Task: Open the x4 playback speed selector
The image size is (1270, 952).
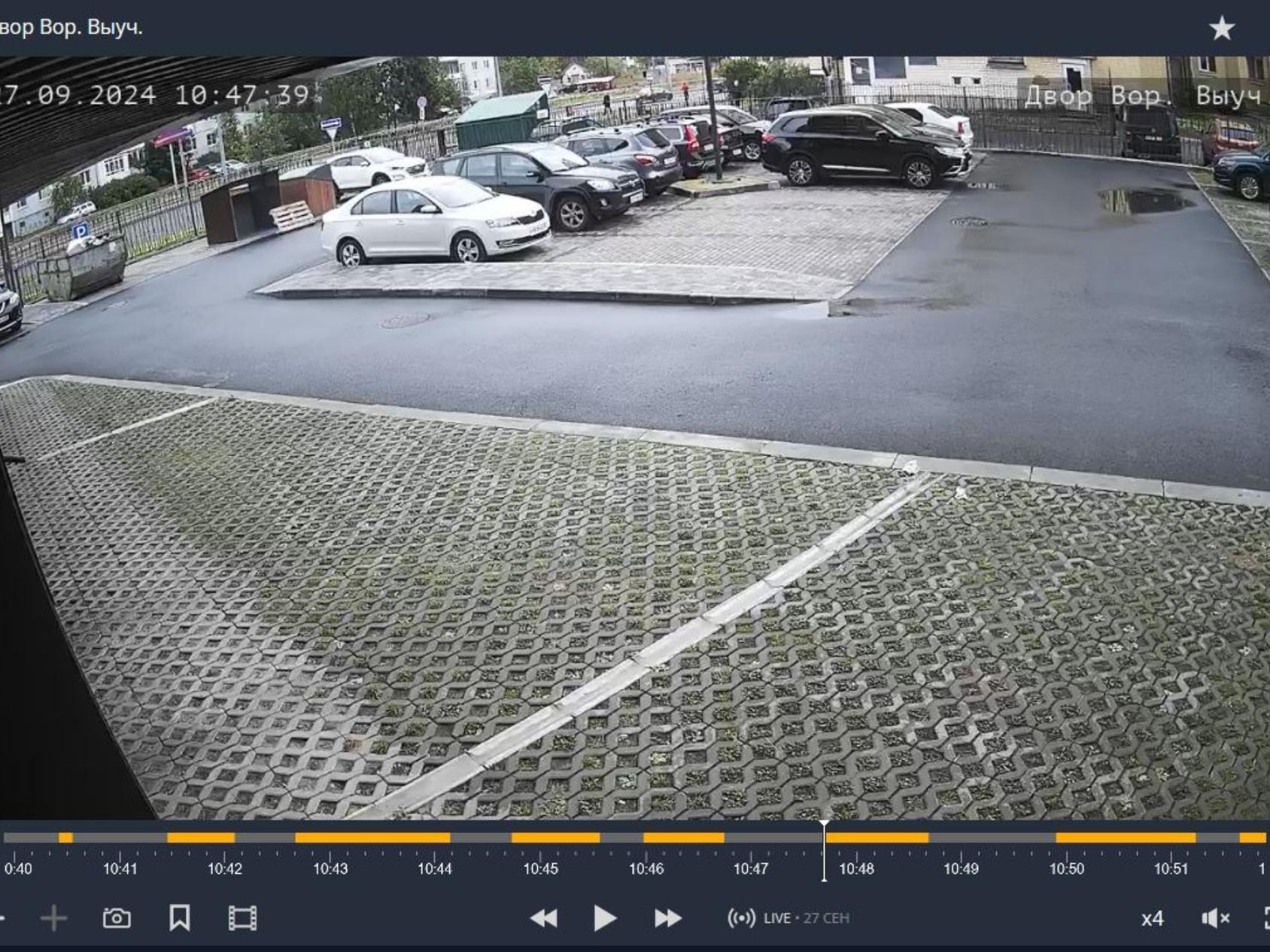Action: [x=1152, y=918]
